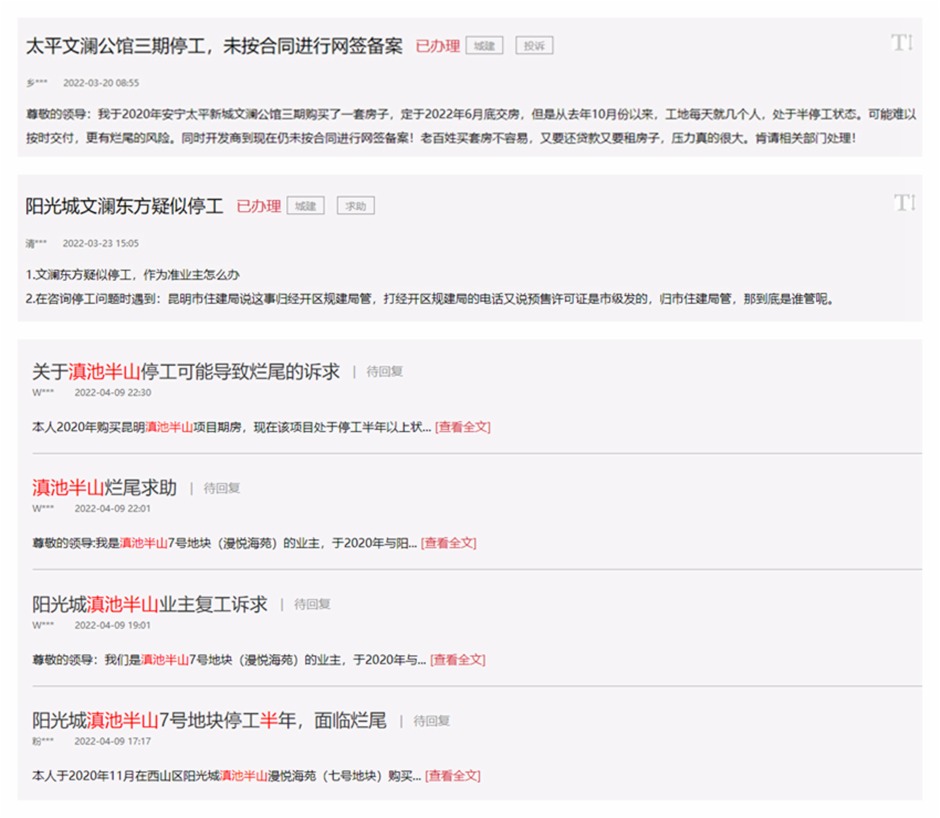This screenshot has width=940, height=818.
Task: Select the 求助 tag
Action: tap(355, 206)
